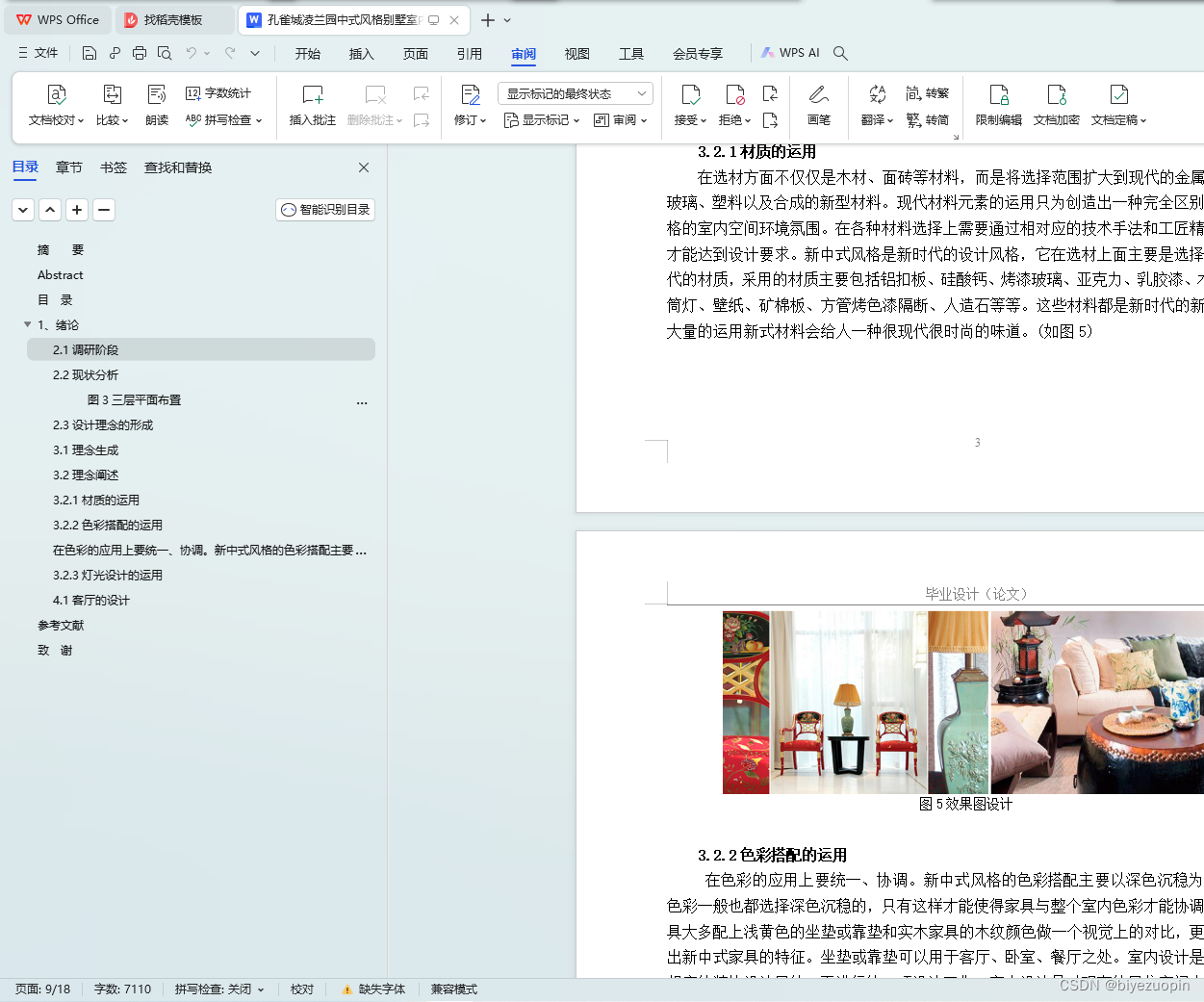Open the 工具 ribbon tab
This screenshot has width=1204, height=1002.
pos(631,54)
